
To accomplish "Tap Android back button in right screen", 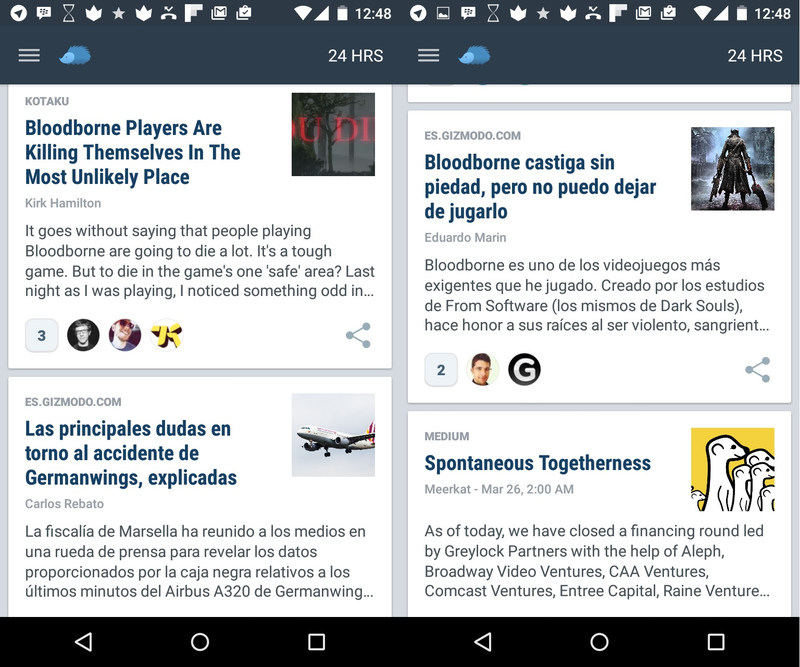I will pos(483,641).
